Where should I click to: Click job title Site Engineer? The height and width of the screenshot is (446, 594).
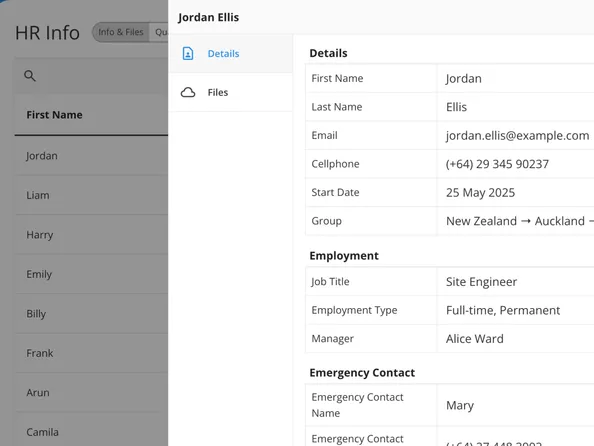click(x=481, y=282)
